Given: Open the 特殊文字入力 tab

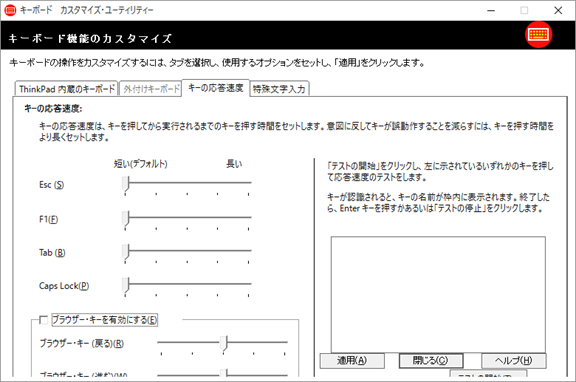Looking at the screenshot, I should point(279,89).
